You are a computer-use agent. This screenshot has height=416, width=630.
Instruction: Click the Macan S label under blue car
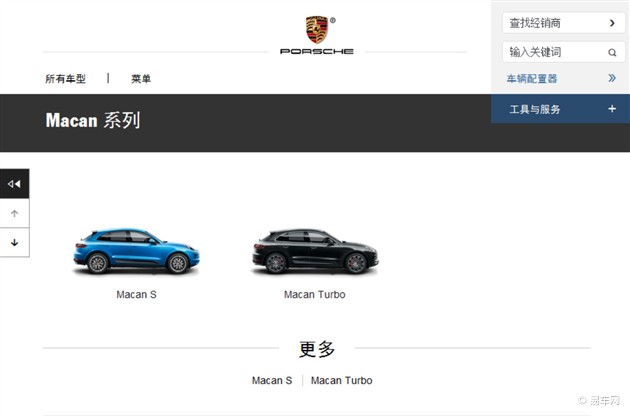pos(137,295)
